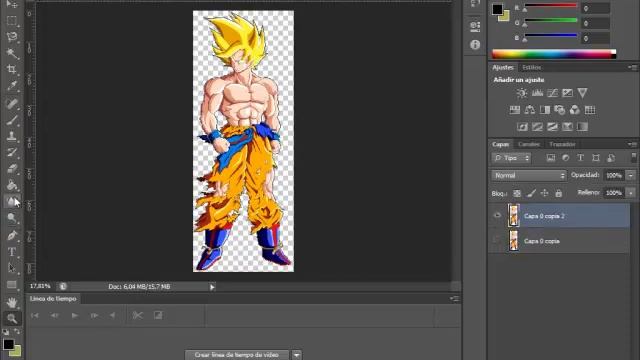This screenshot has width=640, height=360.
Task: Hide the Capa 0 copia 2 layer
Action: point(497,215)
